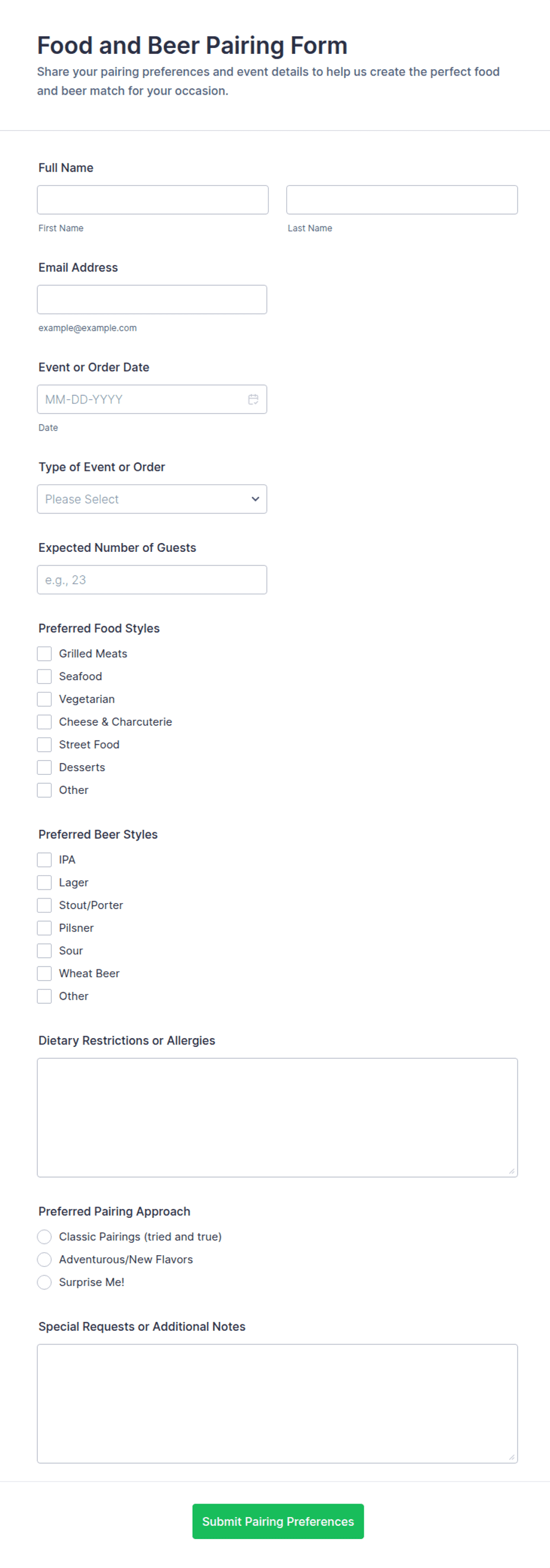Grab the Special Requests textarea resize handle
This screenshot has width=550, height=1568.
(x=512, y=1457)
